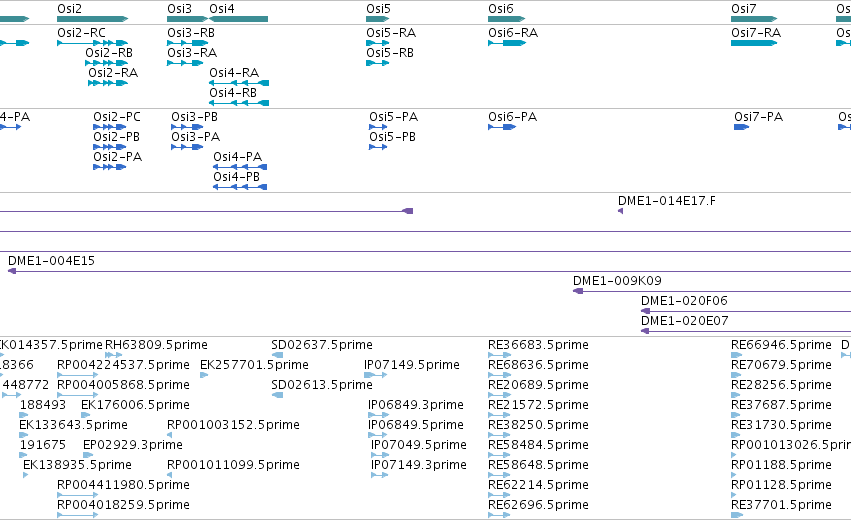
Task: Open BAC clone DME1-009K09 label
Action: tap(617, 281)
